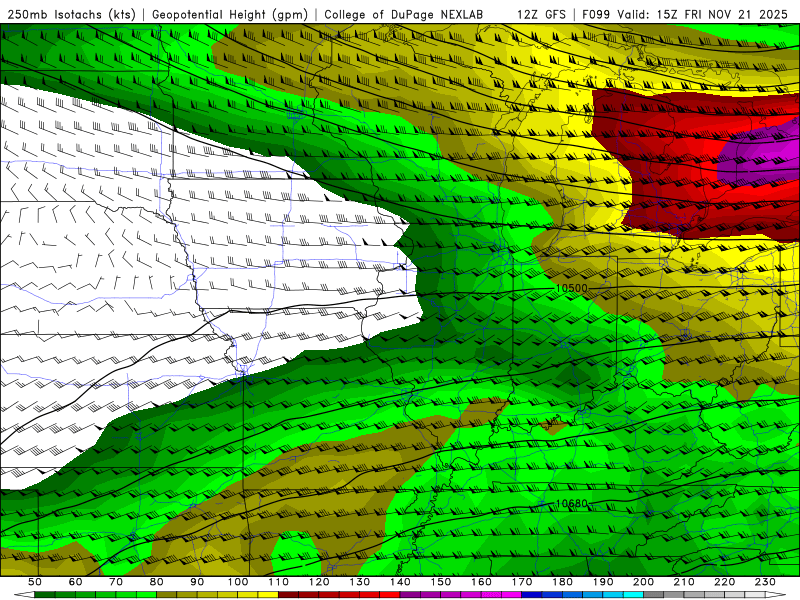Click the legend value 210

[x=684, y=582]
